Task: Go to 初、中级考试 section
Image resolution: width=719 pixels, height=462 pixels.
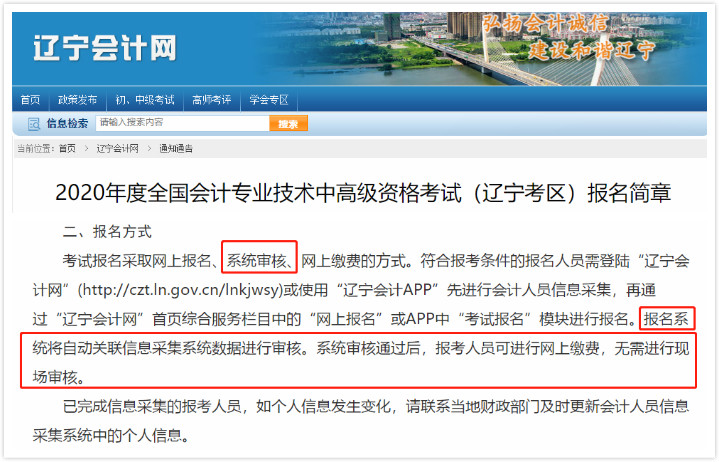Action: click(144, 100)
